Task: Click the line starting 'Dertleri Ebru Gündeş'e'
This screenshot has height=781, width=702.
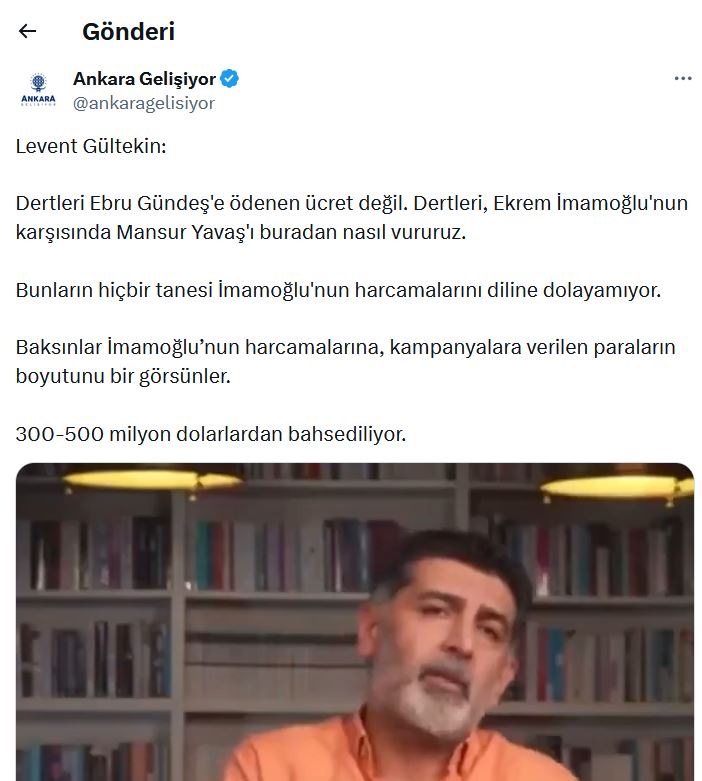Action: (352, 203)
